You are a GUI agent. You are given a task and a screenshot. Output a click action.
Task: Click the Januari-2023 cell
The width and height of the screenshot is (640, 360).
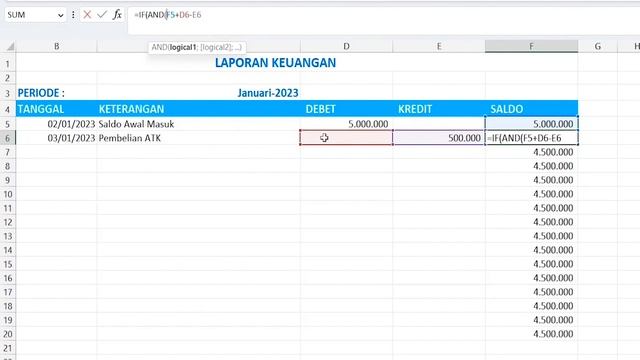[x=268, y=93]
